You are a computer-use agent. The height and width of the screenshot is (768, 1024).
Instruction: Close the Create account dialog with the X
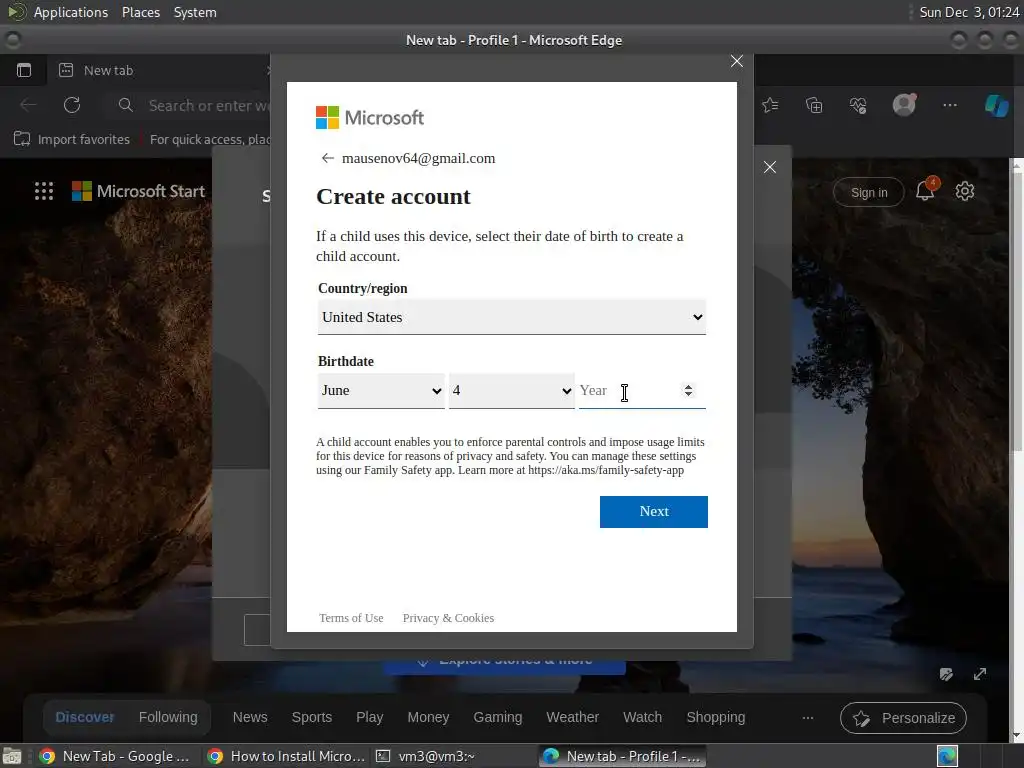click(737, 61)
